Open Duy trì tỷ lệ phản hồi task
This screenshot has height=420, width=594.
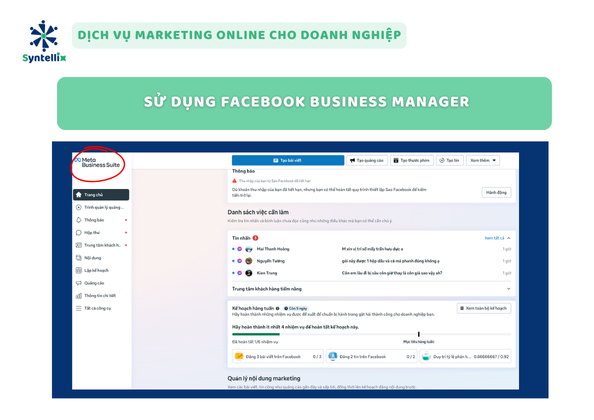465,356
